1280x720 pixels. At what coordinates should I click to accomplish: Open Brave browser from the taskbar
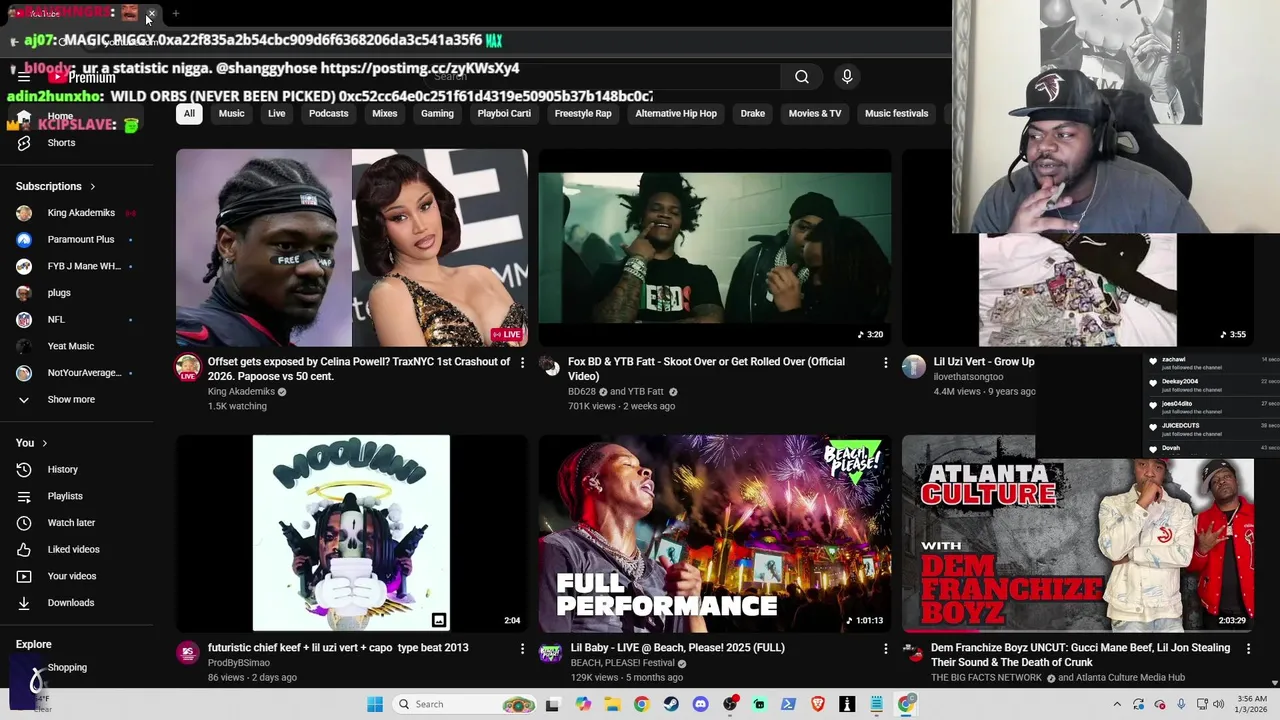pyautogui.click(x=818, y=704)
